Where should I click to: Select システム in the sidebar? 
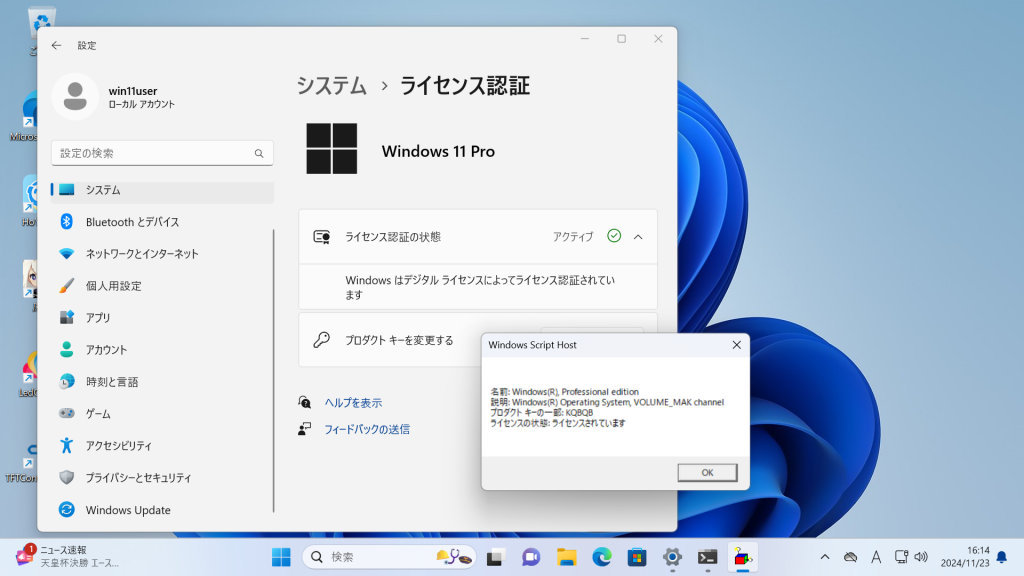click(x=162, y=190)
